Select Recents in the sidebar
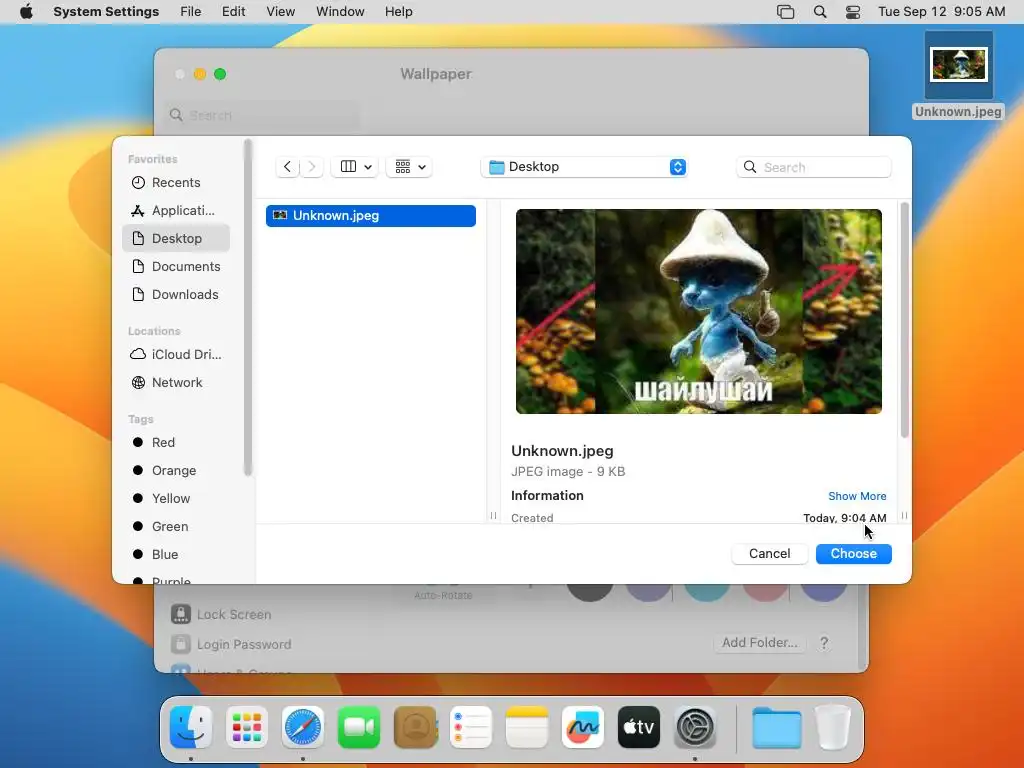Screen dimensions: 1024x768 (175, 183)
